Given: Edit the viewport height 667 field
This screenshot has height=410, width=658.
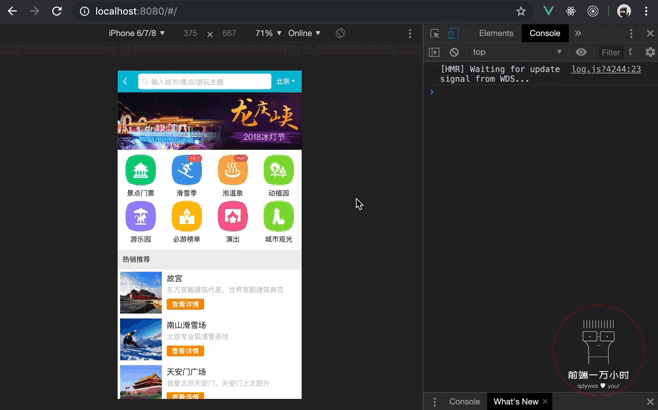Looking at the screenshot, I should pos(229,33).
